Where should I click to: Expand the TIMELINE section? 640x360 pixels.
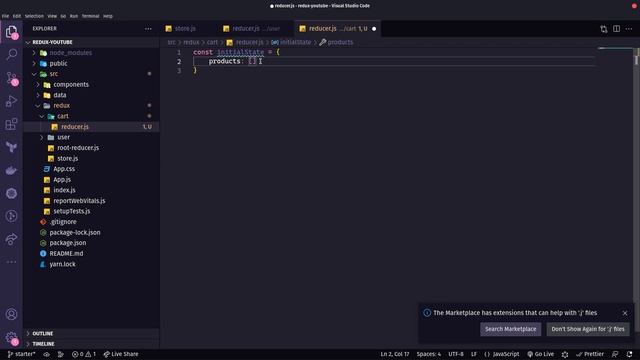tap(43, 344)
